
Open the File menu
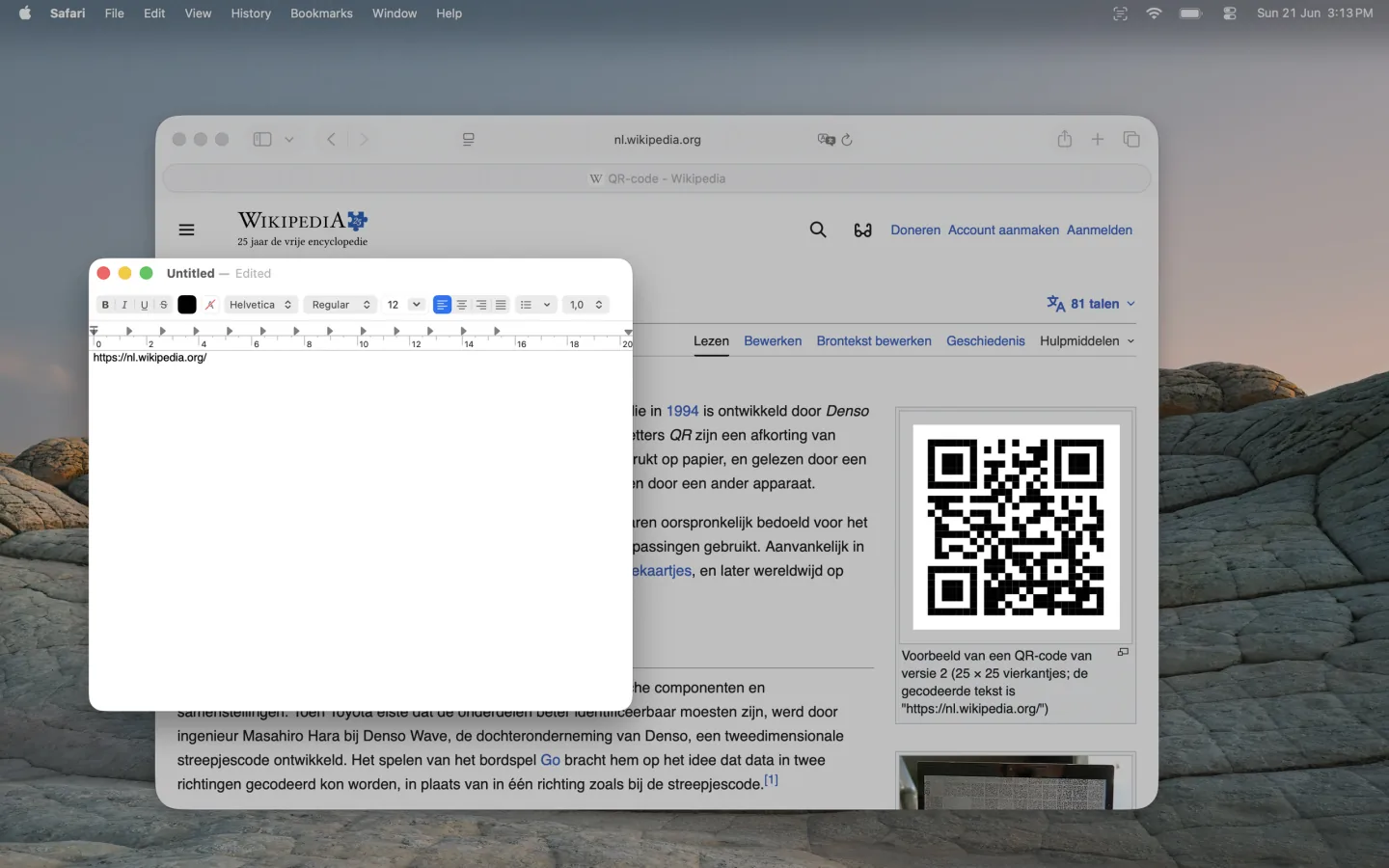pyautogui.click(x=115, y=14)
